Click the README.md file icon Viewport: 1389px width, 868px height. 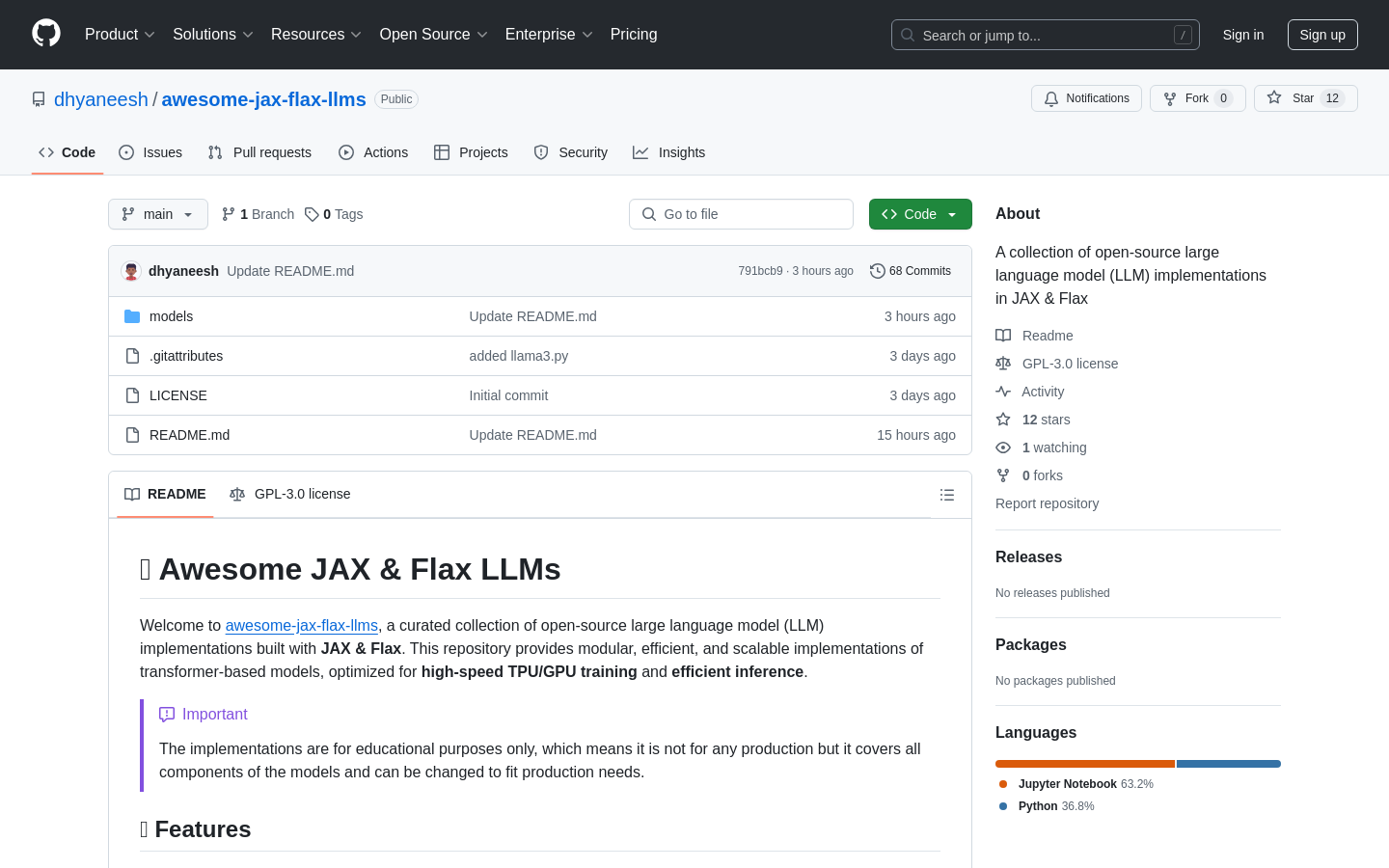pos(132,435)
